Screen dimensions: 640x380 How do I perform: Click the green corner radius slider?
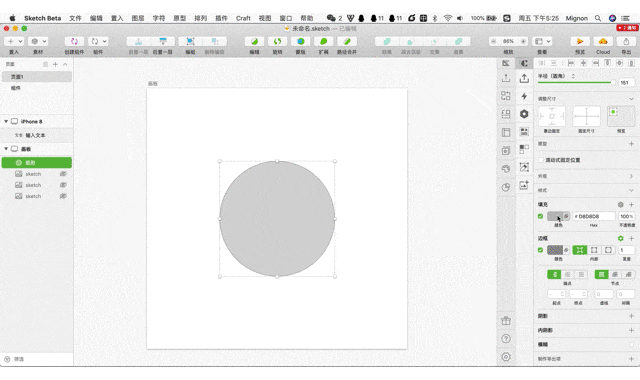click(x=577, y=82)
